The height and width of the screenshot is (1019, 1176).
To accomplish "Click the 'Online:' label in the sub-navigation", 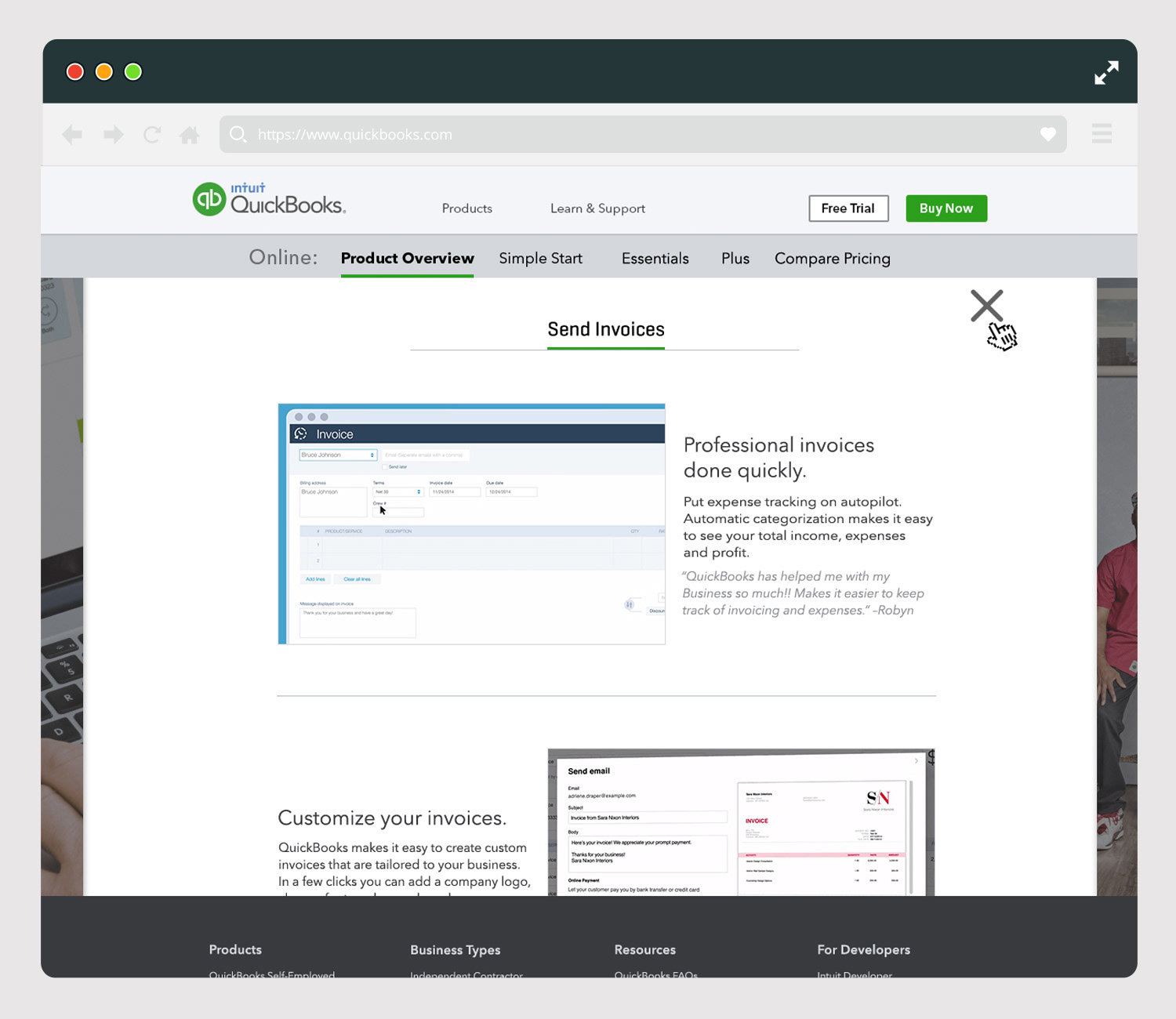I will click(x=283, y=258).
